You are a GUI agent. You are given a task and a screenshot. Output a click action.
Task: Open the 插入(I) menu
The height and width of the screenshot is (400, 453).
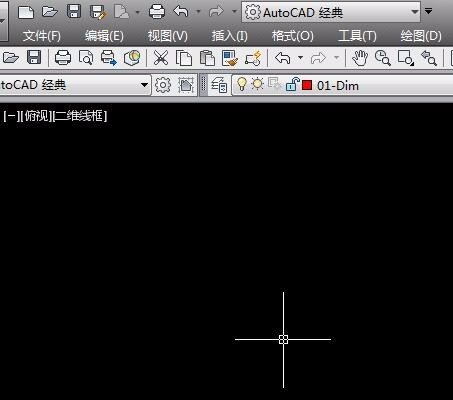point(229,36)
